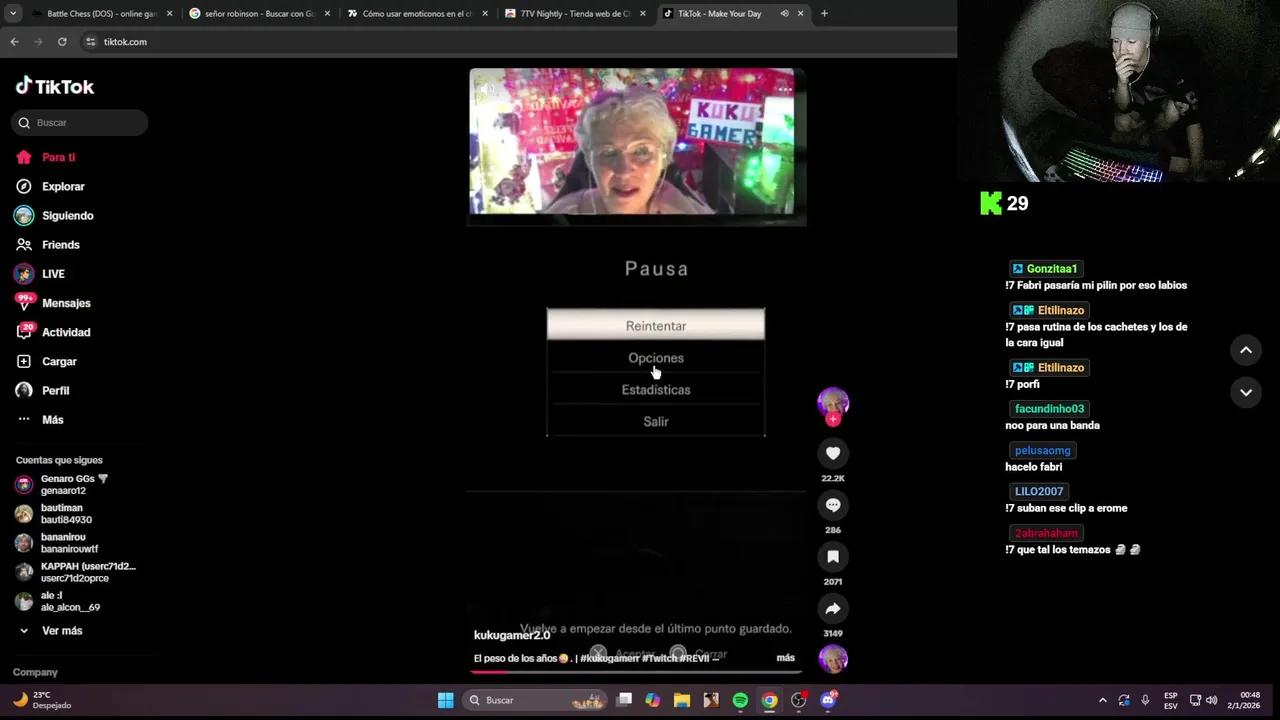Open OBS Studio from taskbar
The image size is (1280, 720).
[x=798, y=700]
